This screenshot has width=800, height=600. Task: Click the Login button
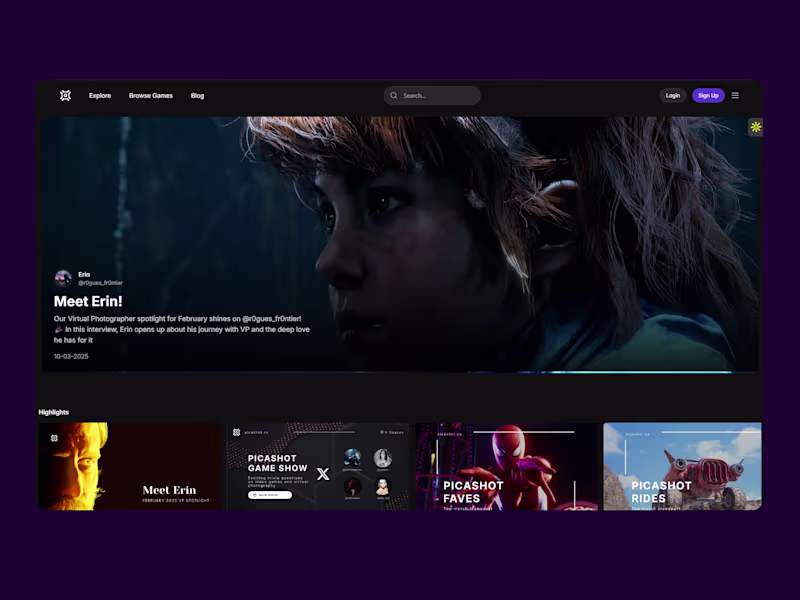click(x=673, y=95)
